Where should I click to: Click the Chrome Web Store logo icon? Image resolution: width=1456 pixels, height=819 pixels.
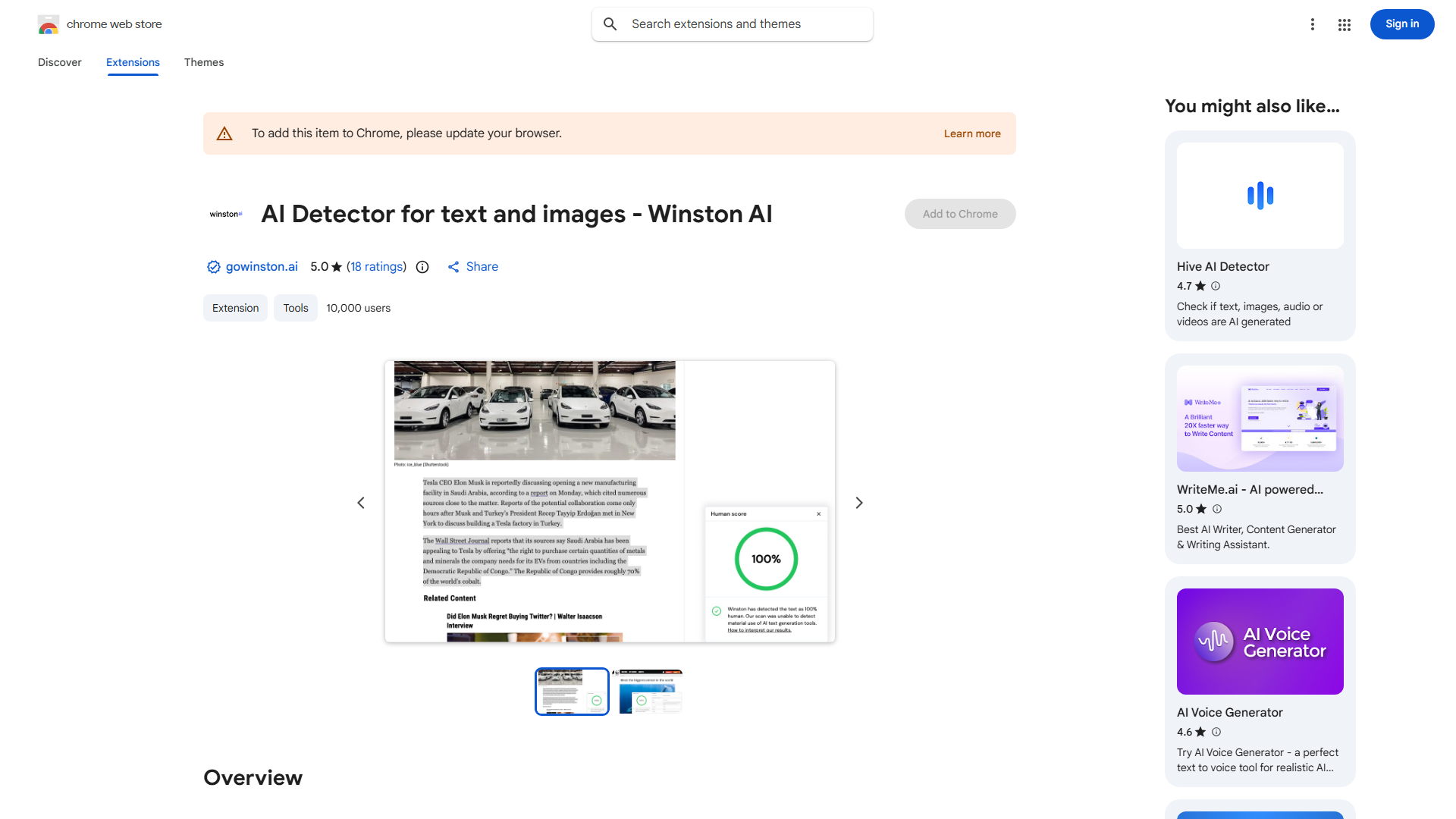(49, 25)
